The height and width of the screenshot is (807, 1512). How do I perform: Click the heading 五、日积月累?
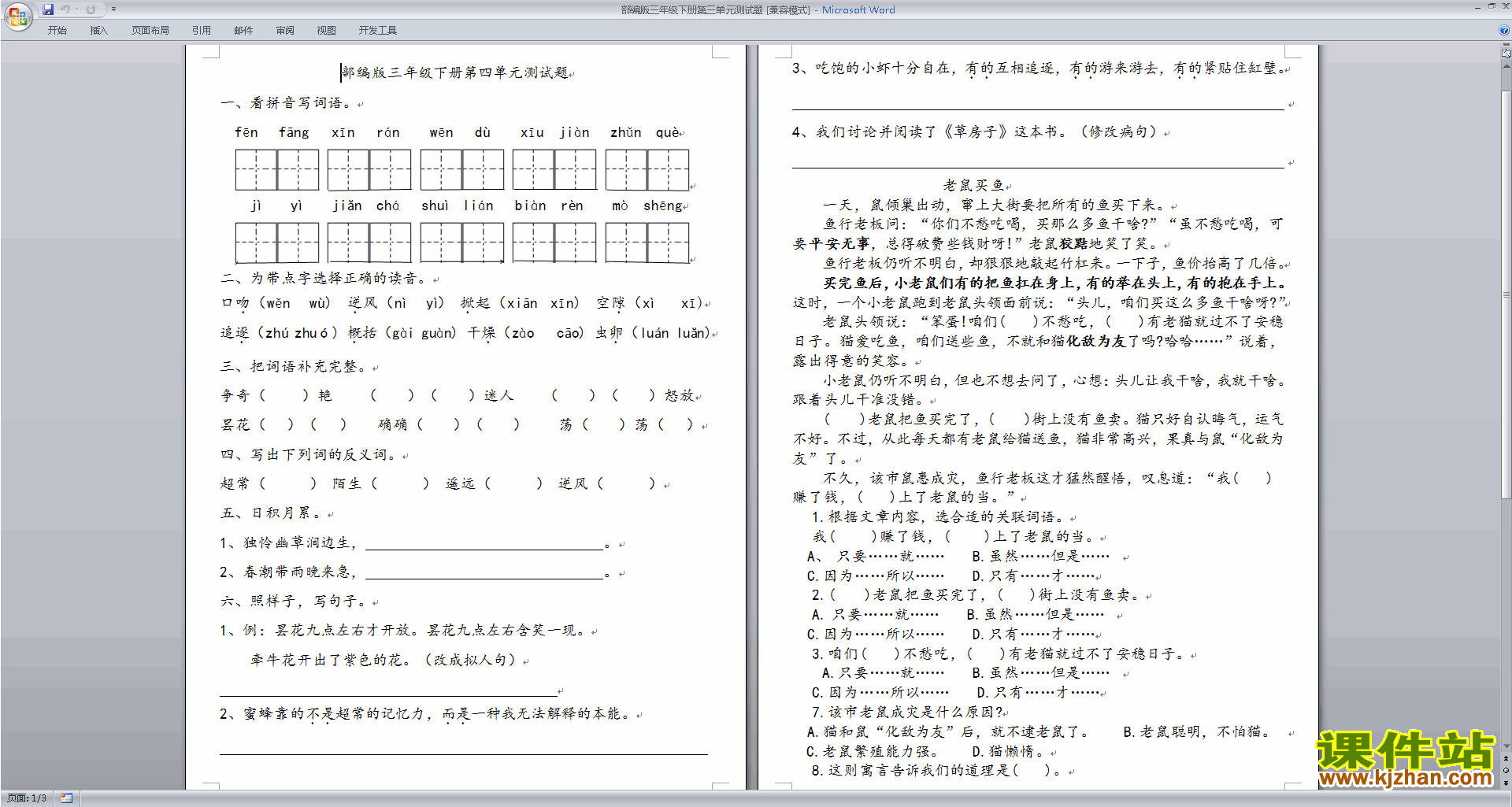pos(274,513)
